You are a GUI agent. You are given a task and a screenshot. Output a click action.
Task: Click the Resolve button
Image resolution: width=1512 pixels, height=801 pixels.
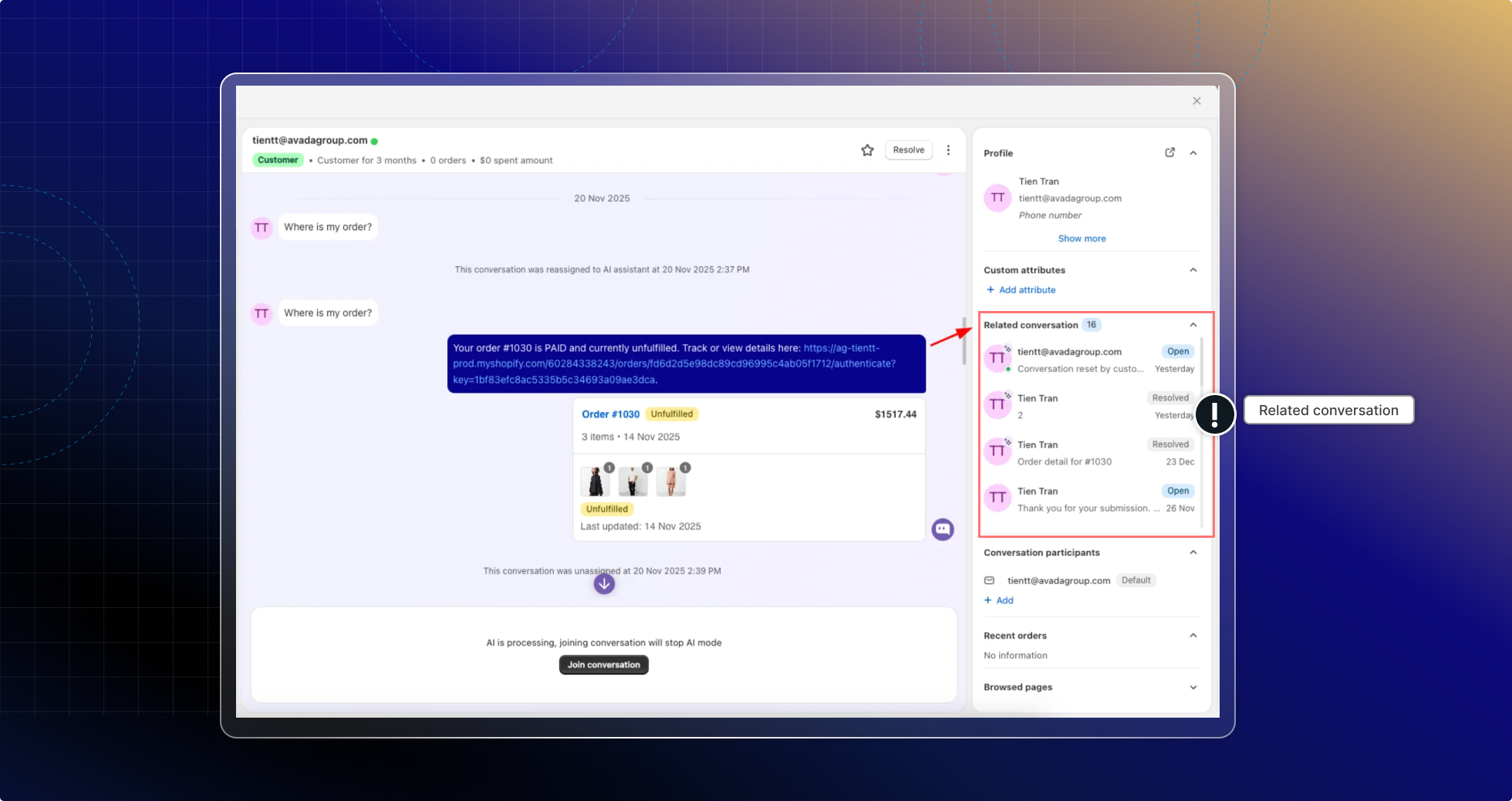pos(908,150)
